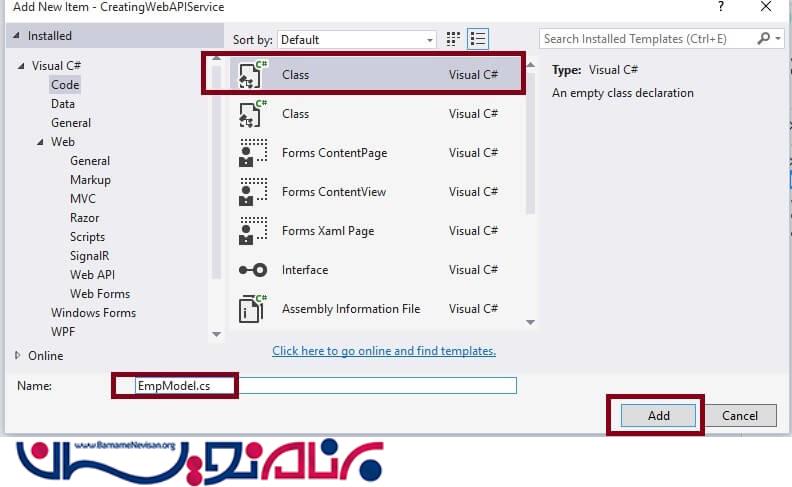Select the Markup category
The width and height of the screenshot is (792, 487).
pyautogui.click(x=90, y=180)
